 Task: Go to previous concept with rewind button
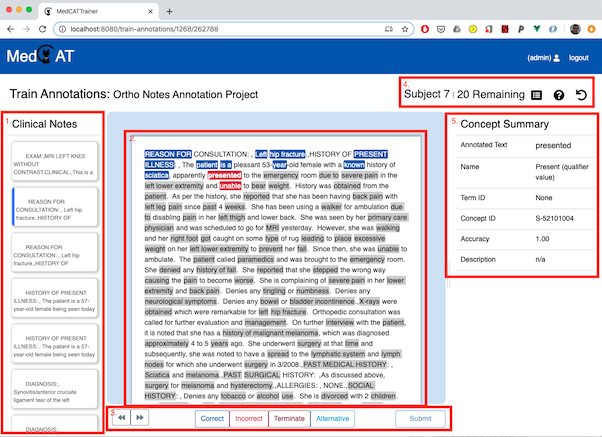[120, 418]
